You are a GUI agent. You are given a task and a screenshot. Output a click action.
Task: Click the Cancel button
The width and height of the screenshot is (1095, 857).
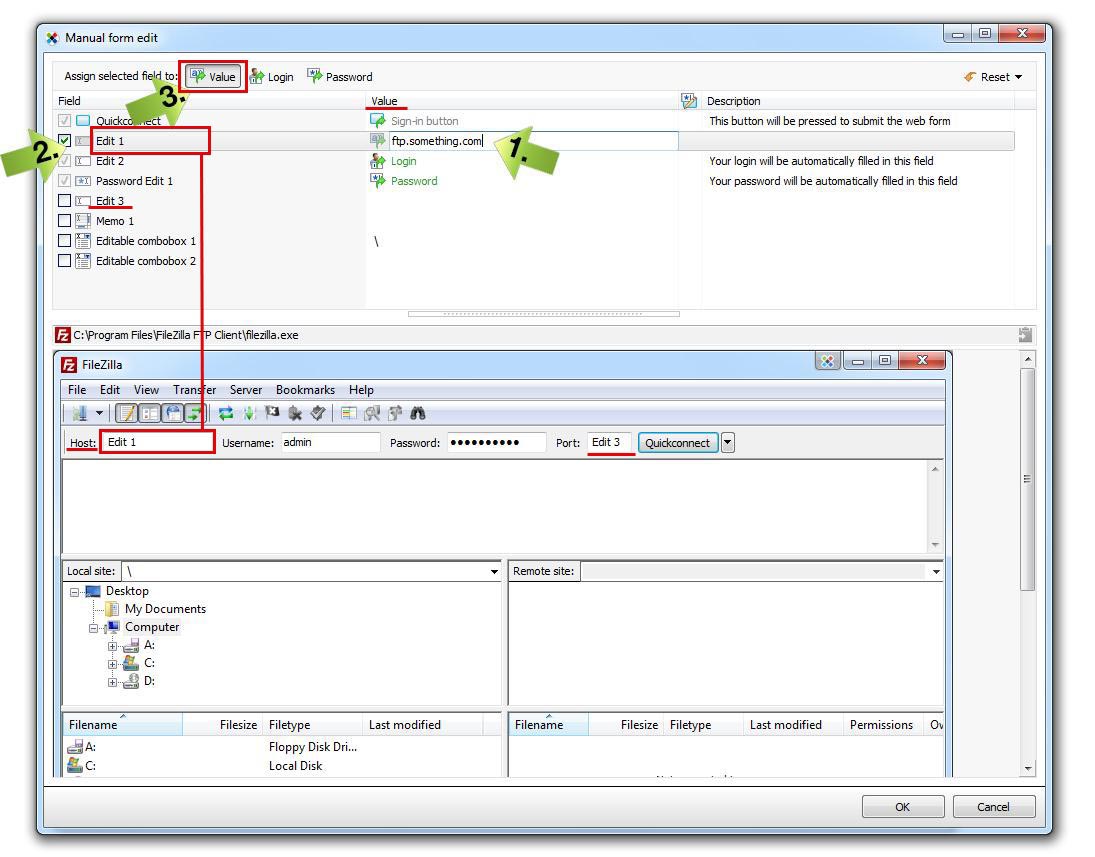(x=993, y=807)
